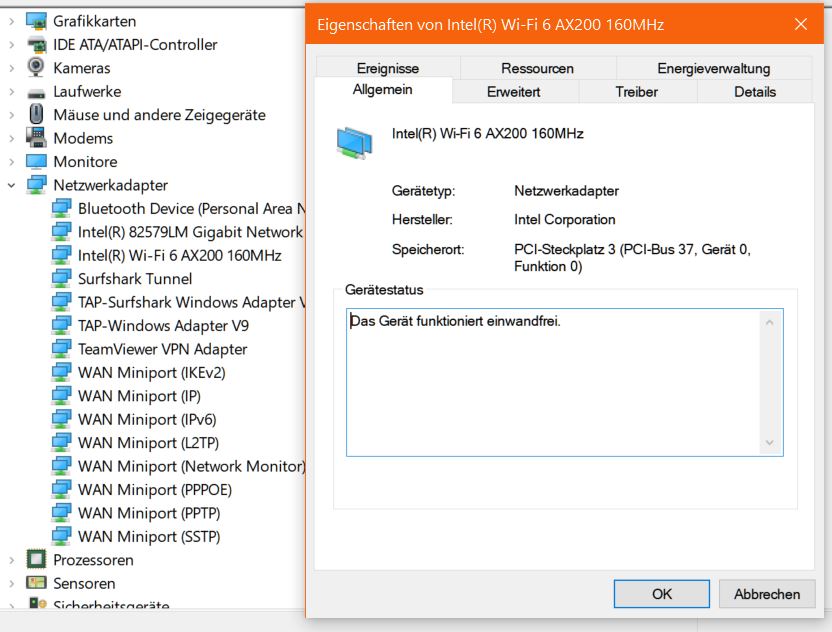This screenshot has height=632, width=832.
Task: Click the large network adapter icon in properties dialog
Action: (354, 142)
